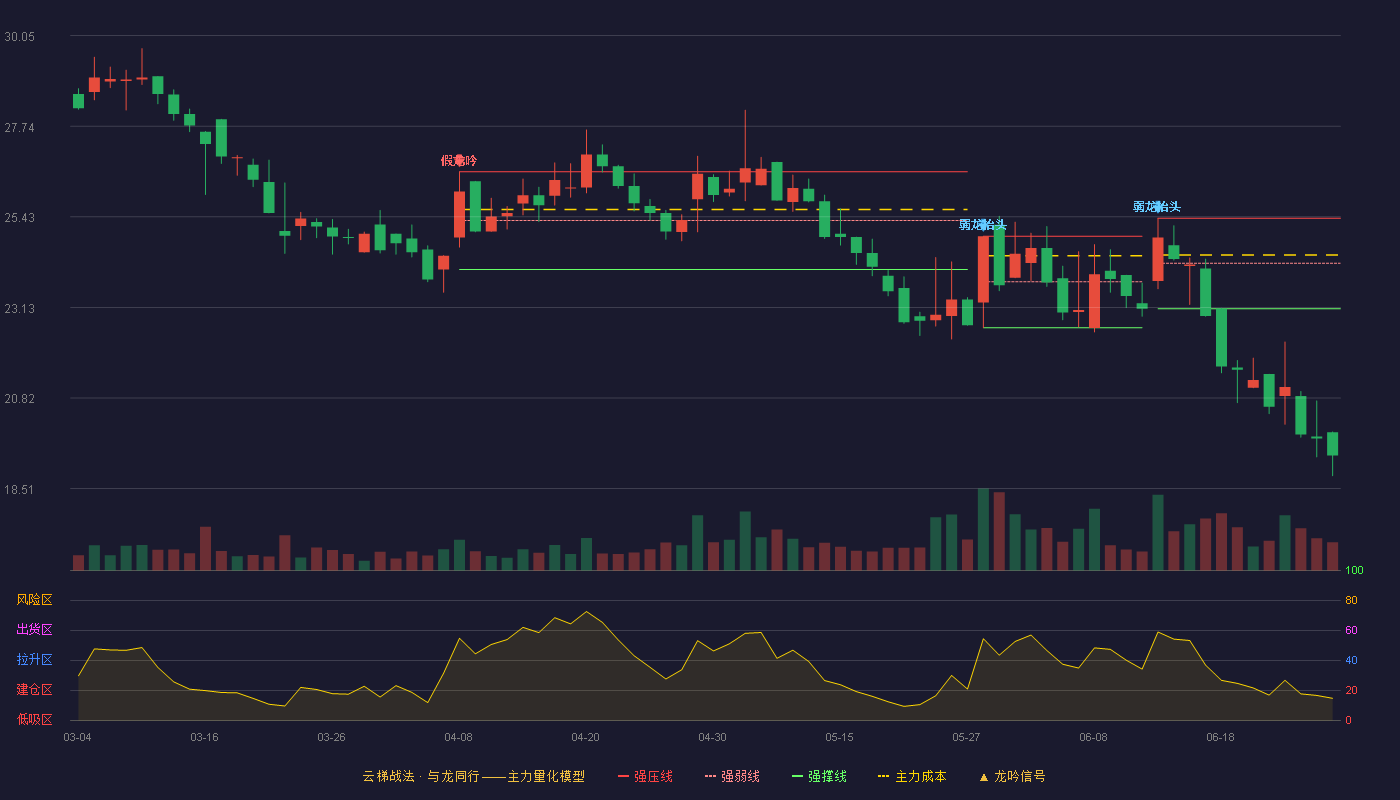Image resolution: width=1400 pixels, height=800 pixels.
Task: Click the green 100 indicator scale value
Action: click(1354, 571)
